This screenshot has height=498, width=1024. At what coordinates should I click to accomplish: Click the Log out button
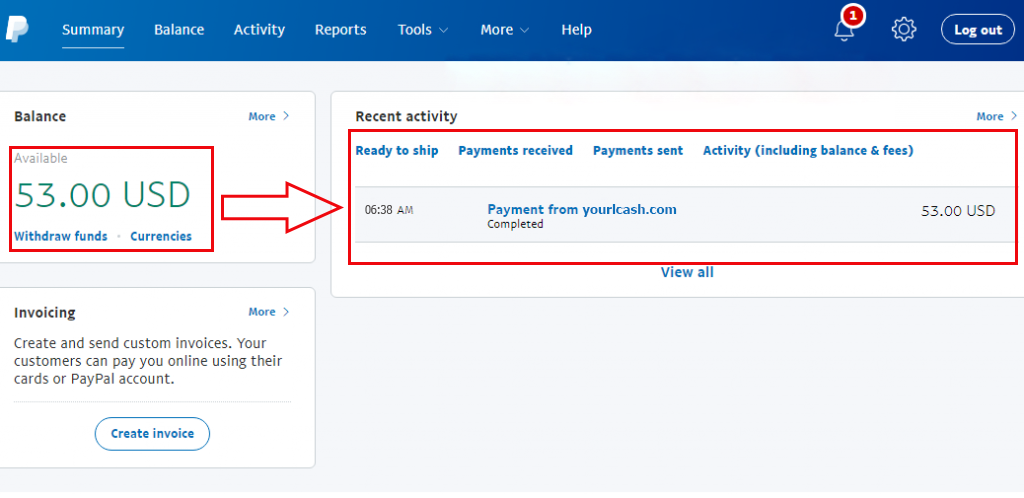[978, 29]
